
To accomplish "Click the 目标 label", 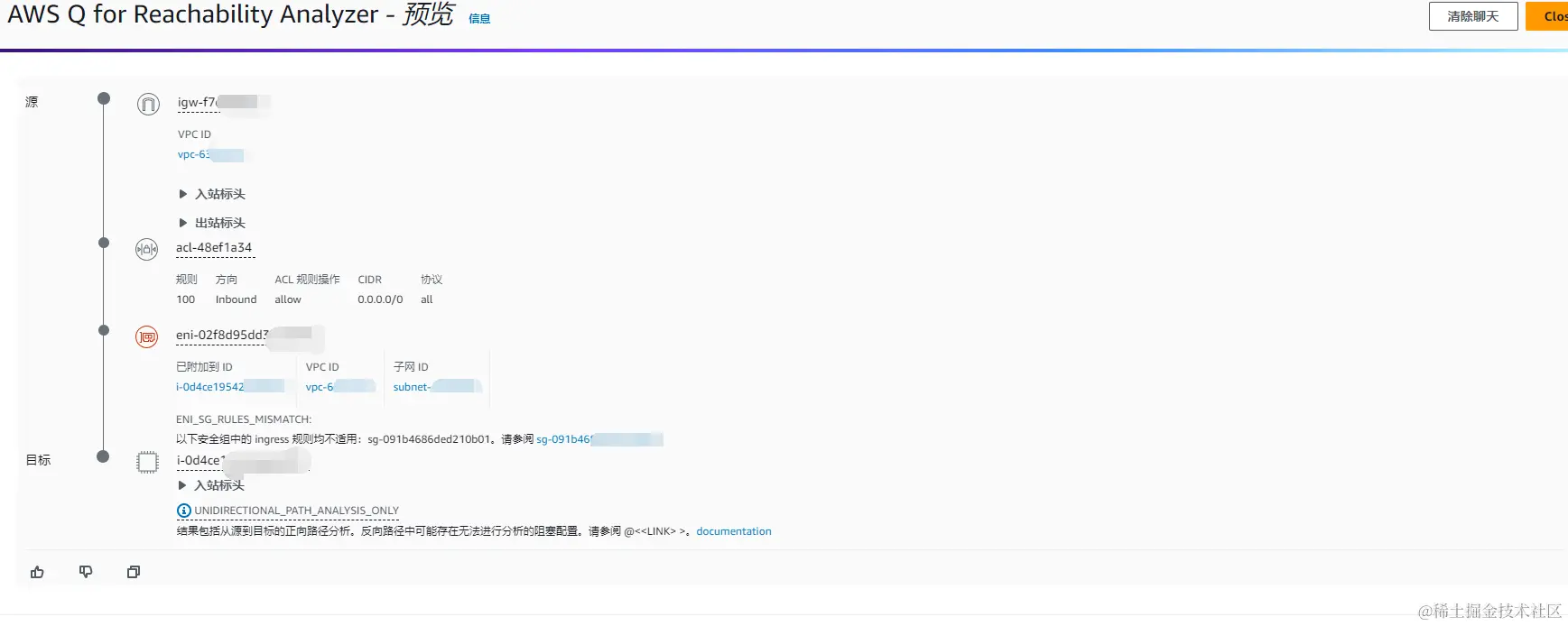I will pyautogui.click(x=38, y=460).
